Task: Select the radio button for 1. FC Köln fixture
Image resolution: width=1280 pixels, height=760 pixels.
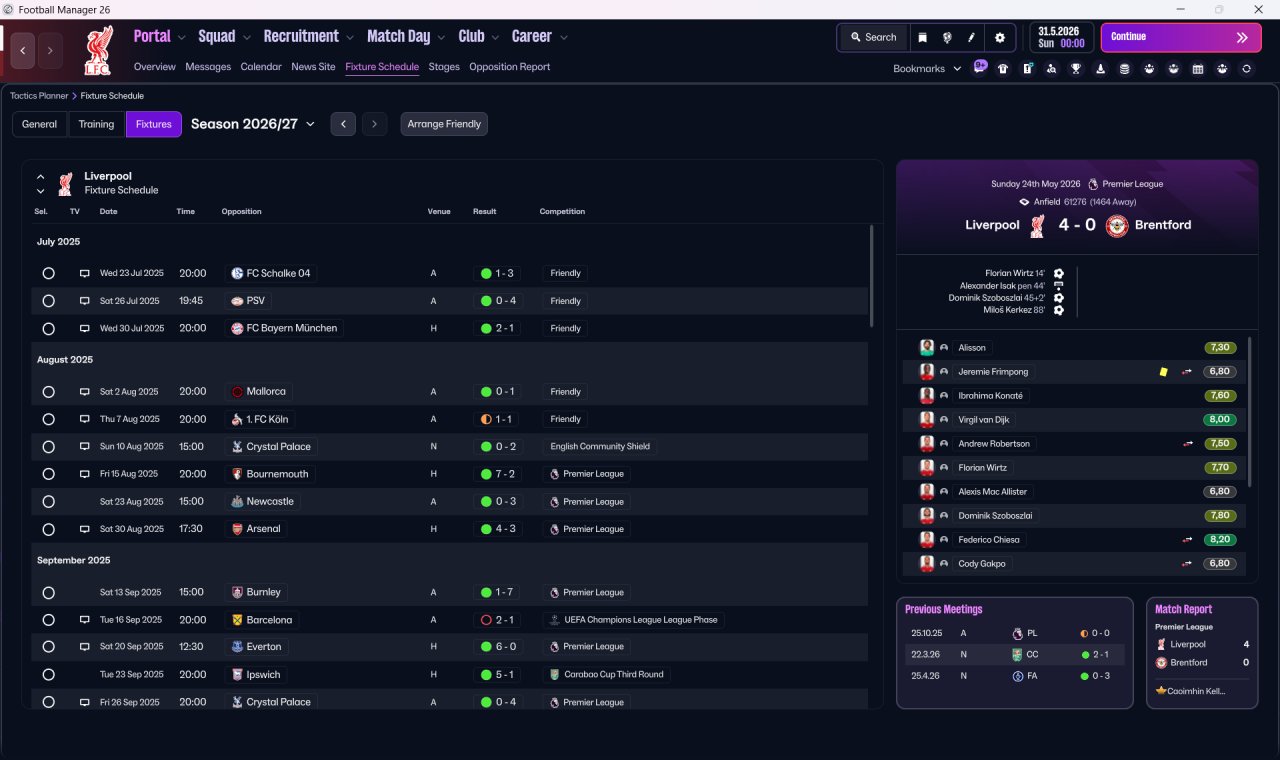Action: click(48, 419)
